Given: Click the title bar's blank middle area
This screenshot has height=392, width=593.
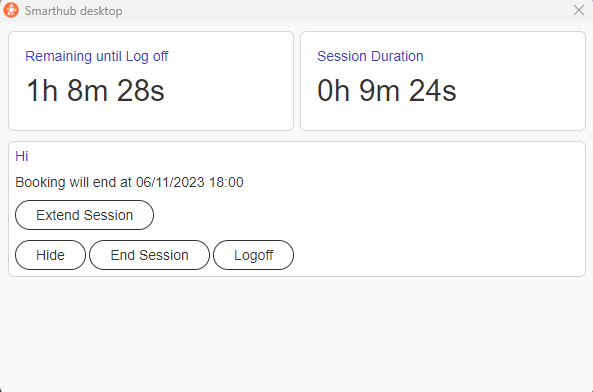Looking at the screenshot, I should pos(340,11).
